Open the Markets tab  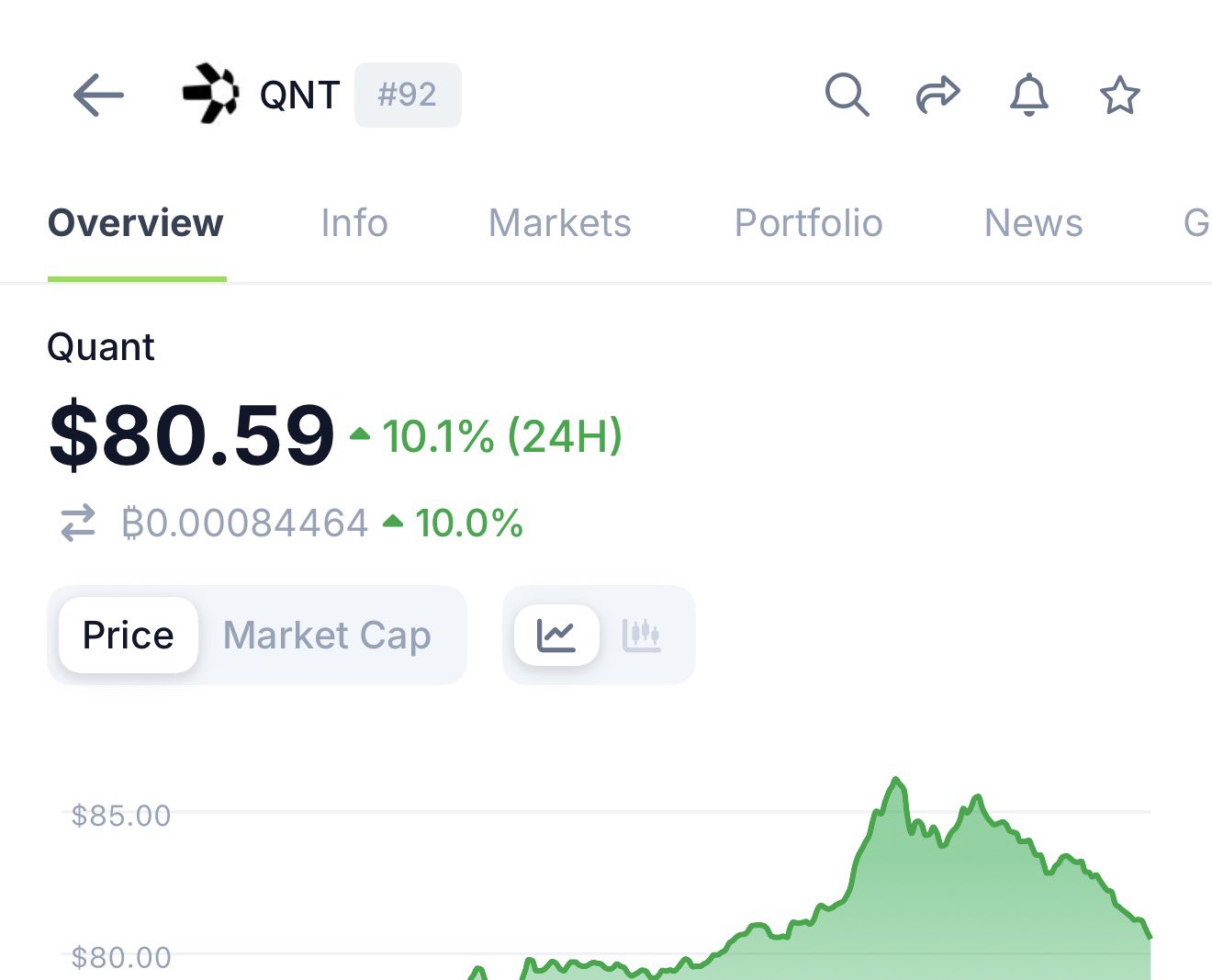point(559,223)
